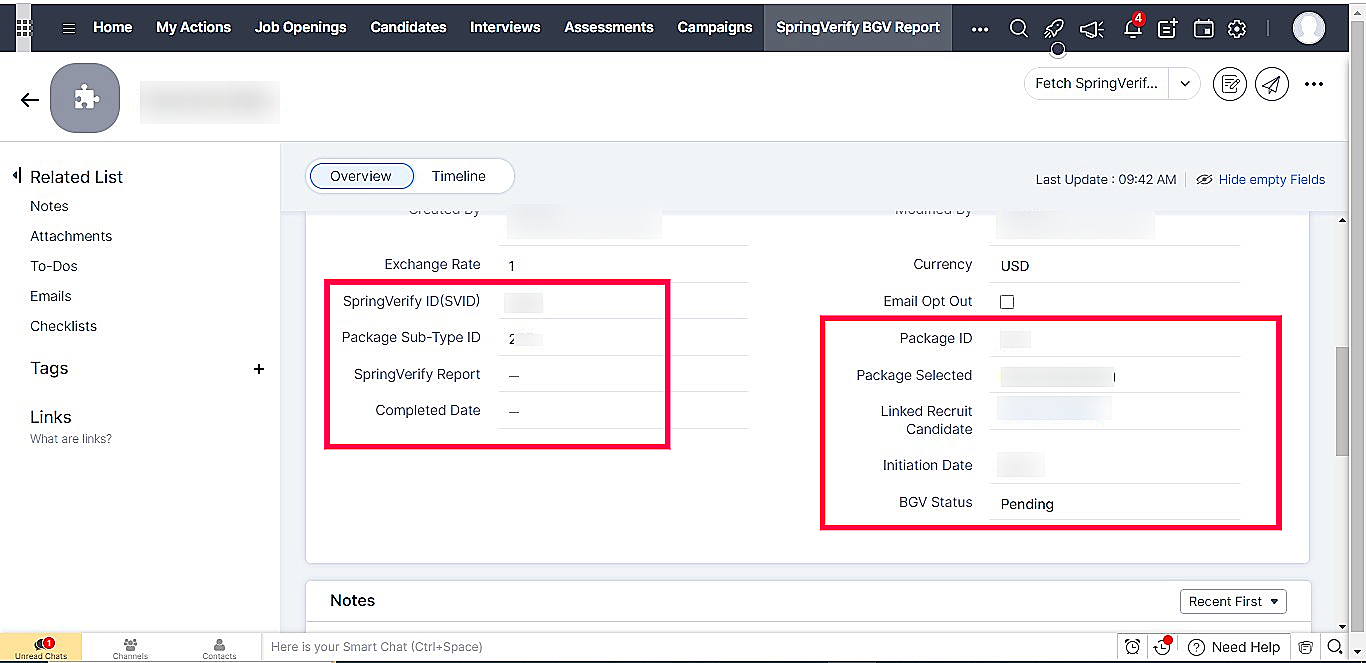
Task: Click the Exchange Rate value 1
Action: [512, 266]
